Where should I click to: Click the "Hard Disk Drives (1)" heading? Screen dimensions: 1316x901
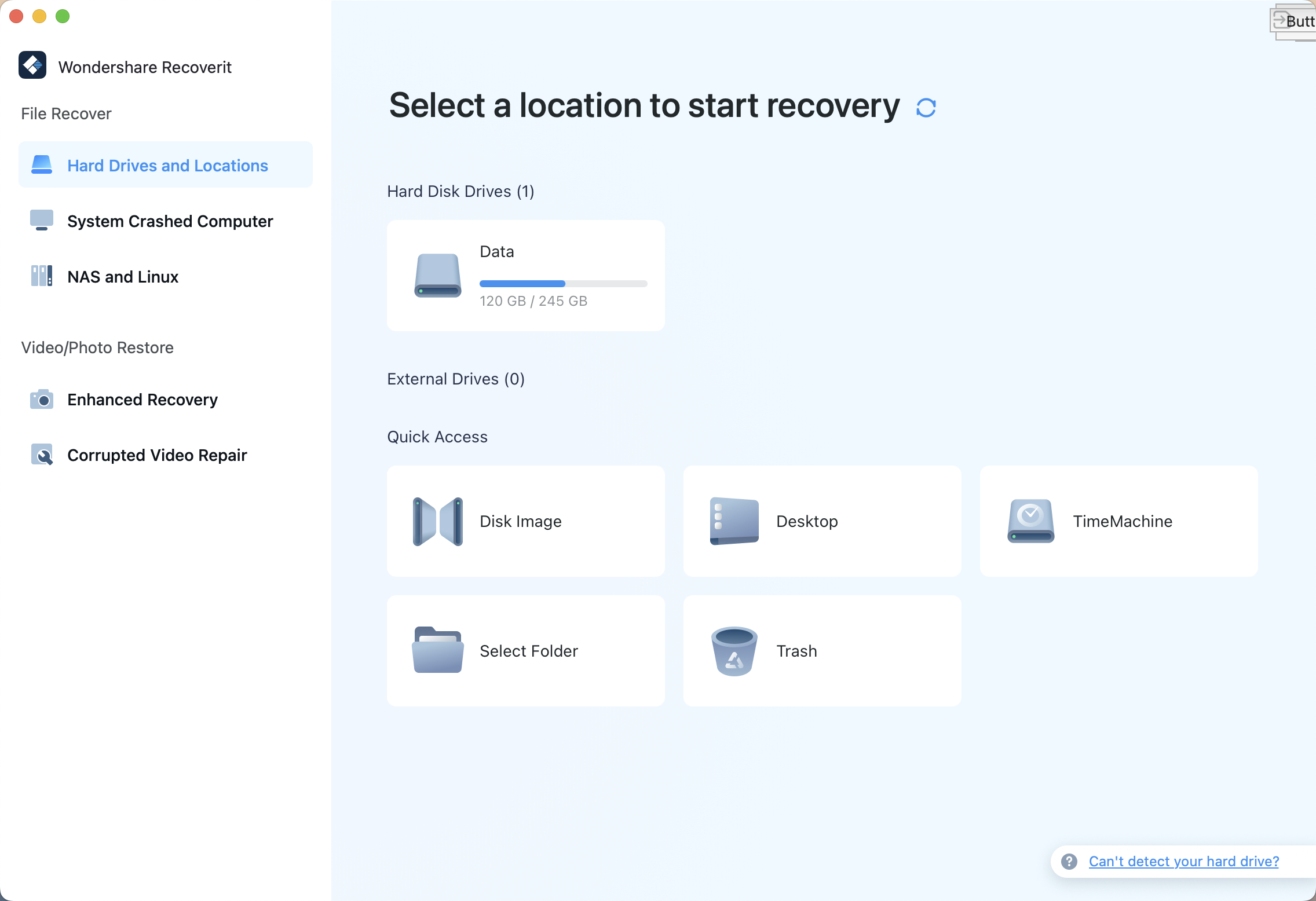click(460, 191)
